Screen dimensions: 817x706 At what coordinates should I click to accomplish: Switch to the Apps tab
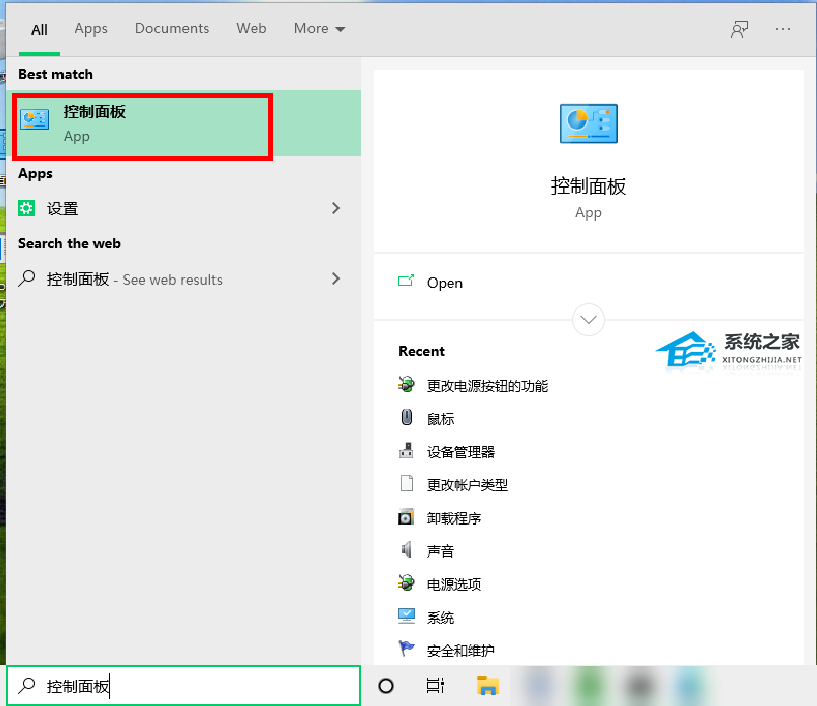click(x=91, y=29)
